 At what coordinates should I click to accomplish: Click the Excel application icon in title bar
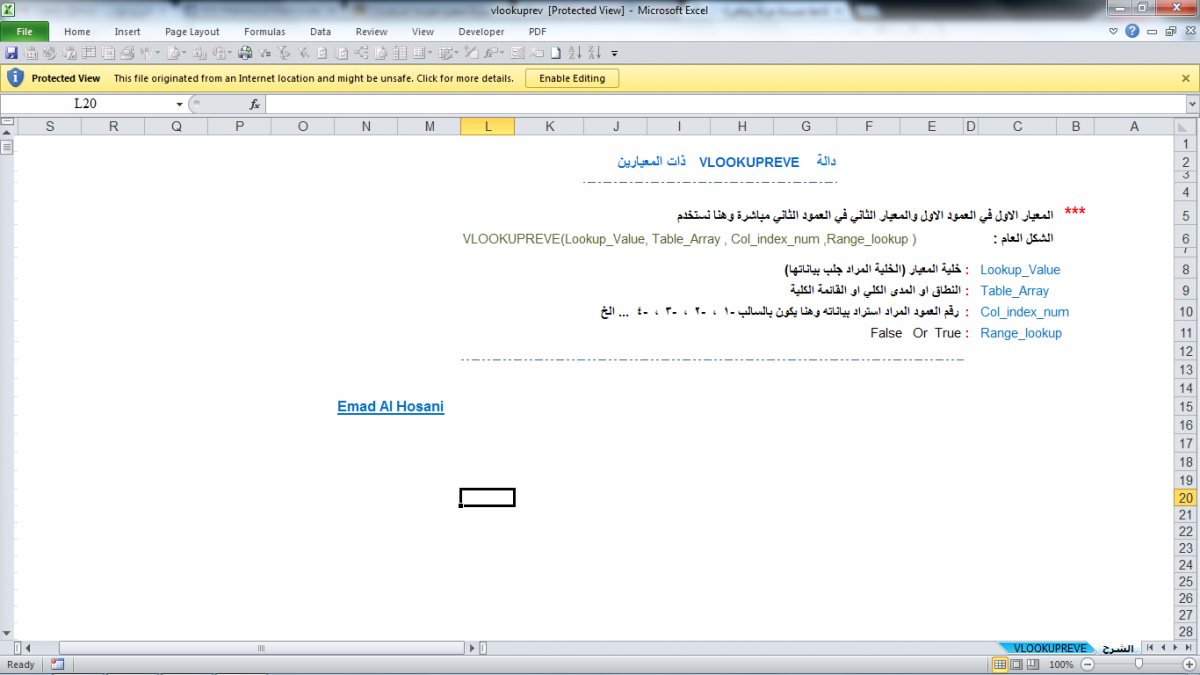9,9
